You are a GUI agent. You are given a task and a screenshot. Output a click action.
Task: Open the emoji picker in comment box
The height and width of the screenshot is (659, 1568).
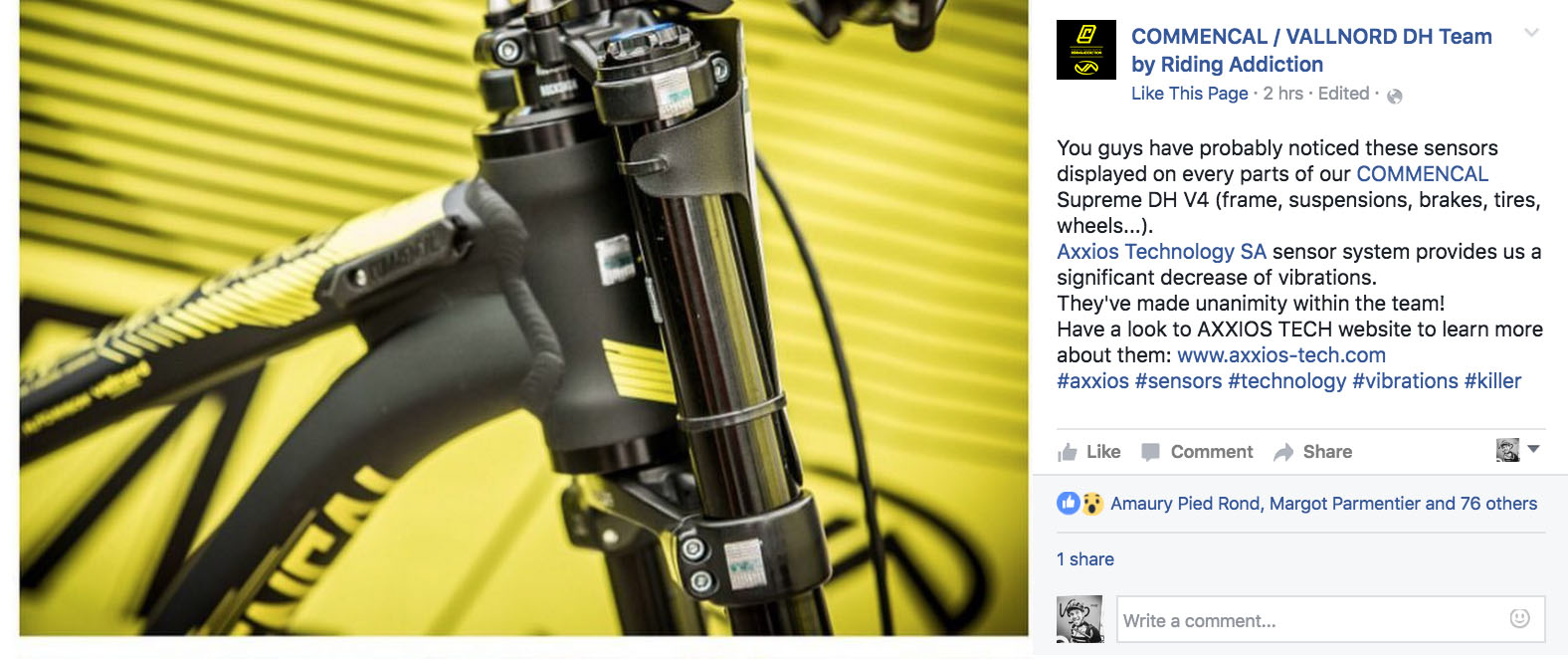click(1519, 618)
